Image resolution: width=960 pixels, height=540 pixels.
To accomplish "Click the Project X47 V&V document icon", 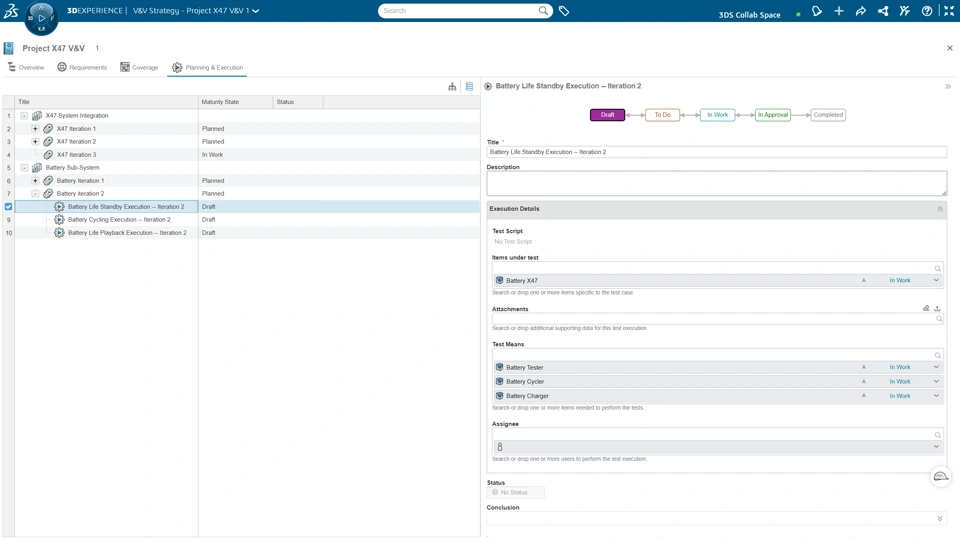I will (x=9, y=48).
